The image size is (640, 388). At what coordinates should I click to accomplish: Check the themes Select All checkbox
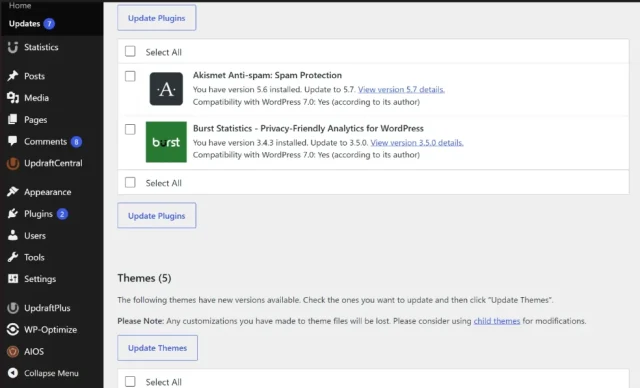click(130, 381)
